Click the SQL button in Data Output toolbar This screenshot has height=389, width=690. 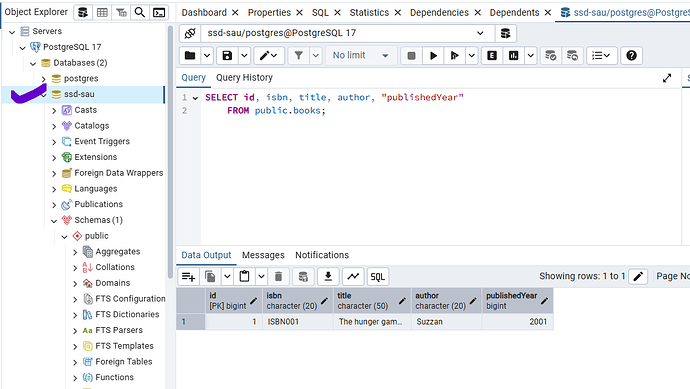[x=378, y=276]
